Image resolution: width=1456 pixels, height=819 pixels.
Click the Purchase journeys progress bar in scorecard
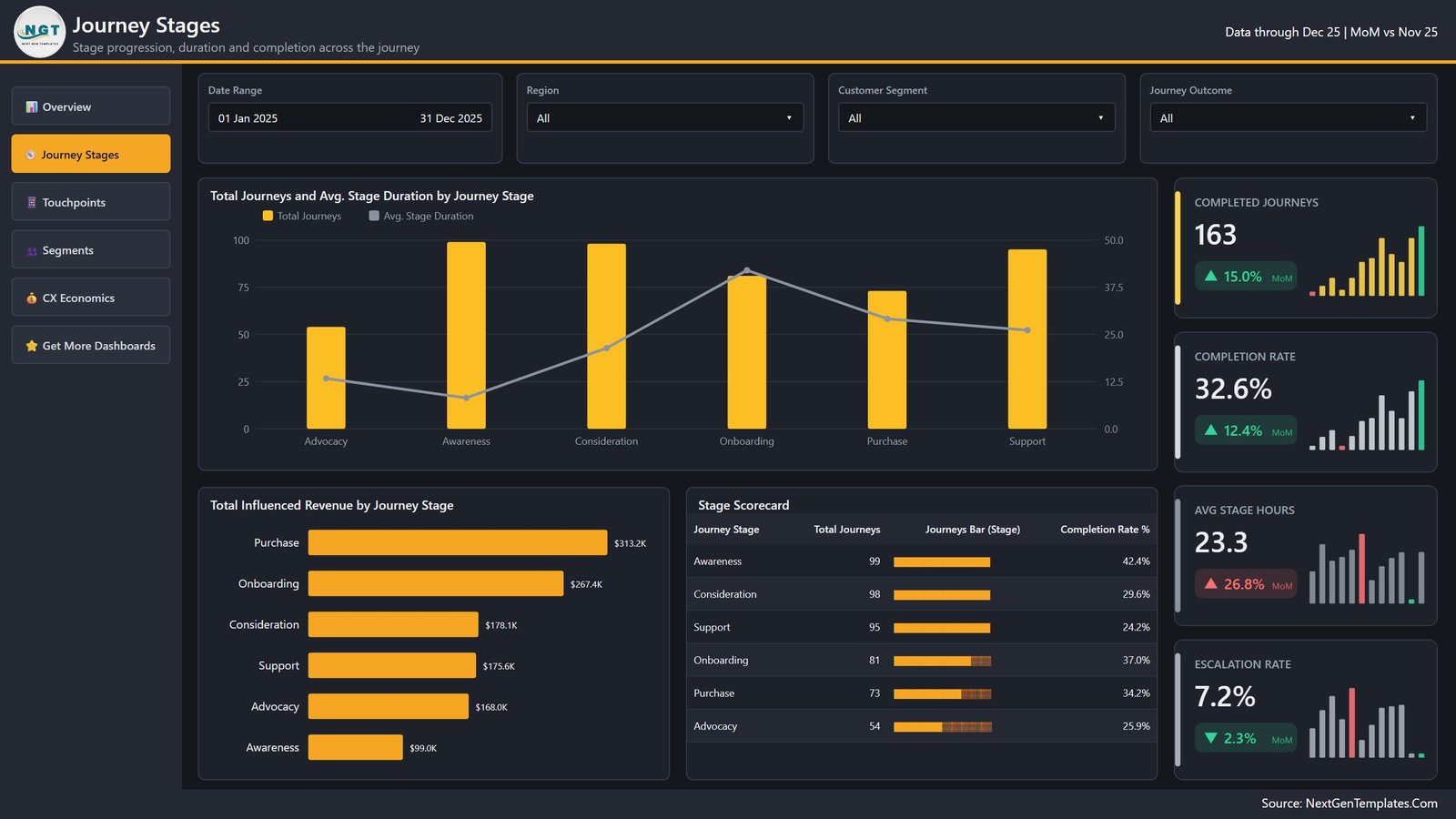pos(942,693)
